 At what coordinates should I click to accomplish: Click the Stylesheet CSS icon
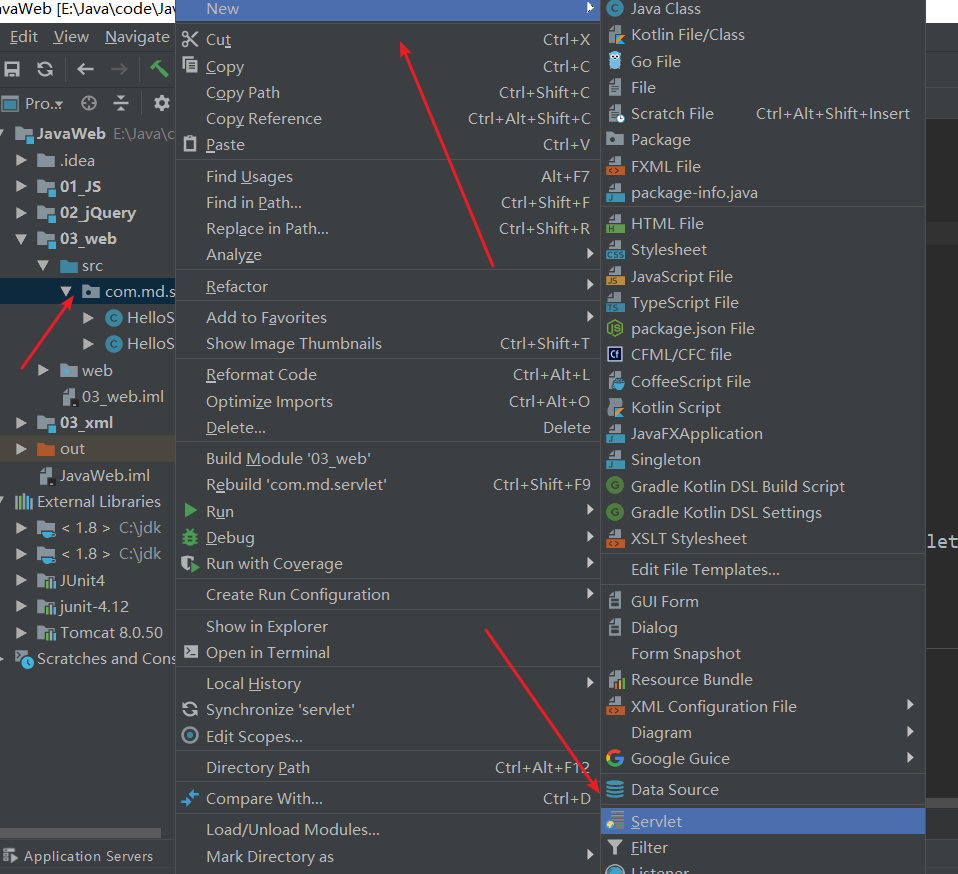pos(615,250)
